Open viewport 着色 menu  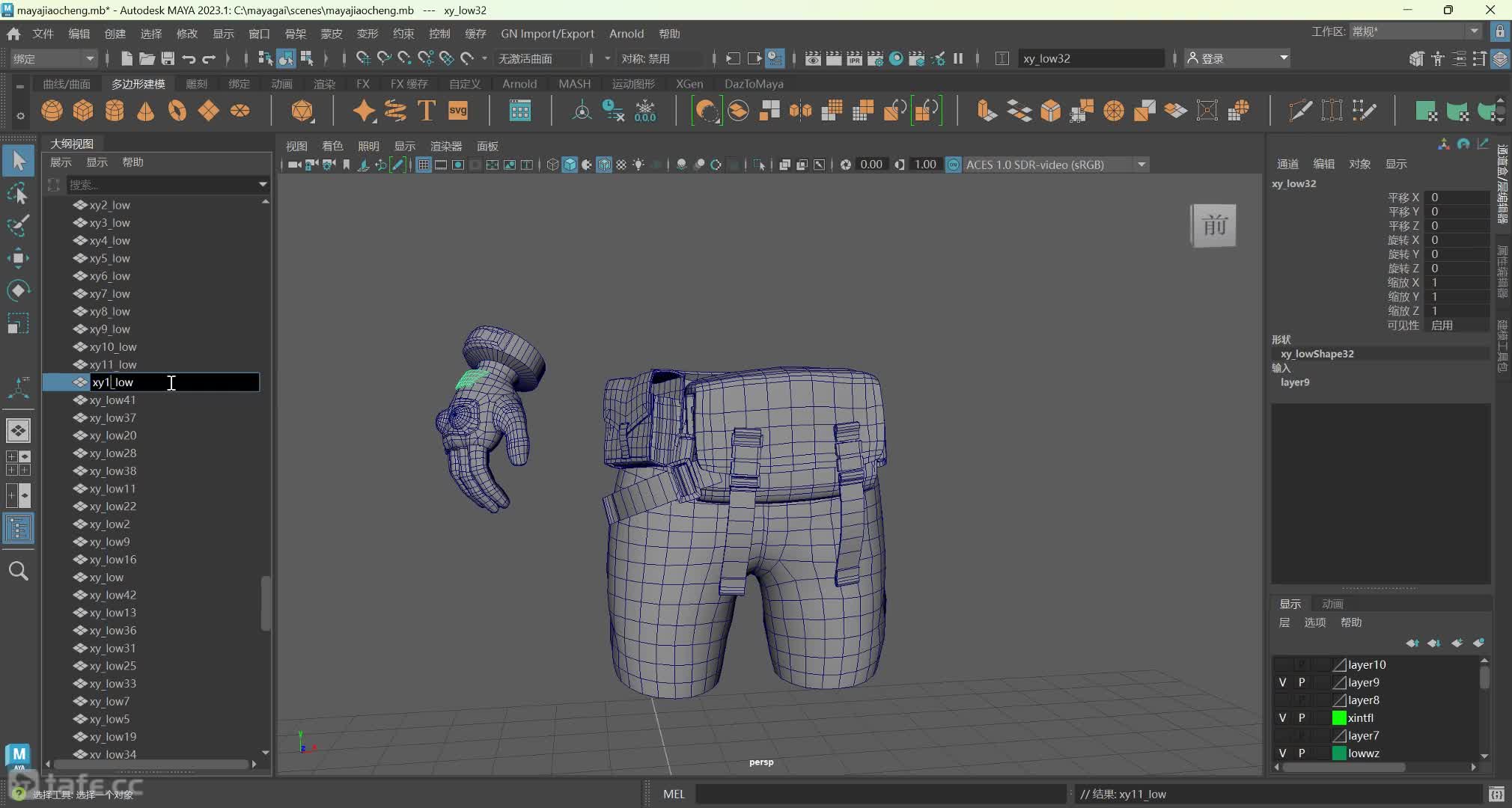332,146
